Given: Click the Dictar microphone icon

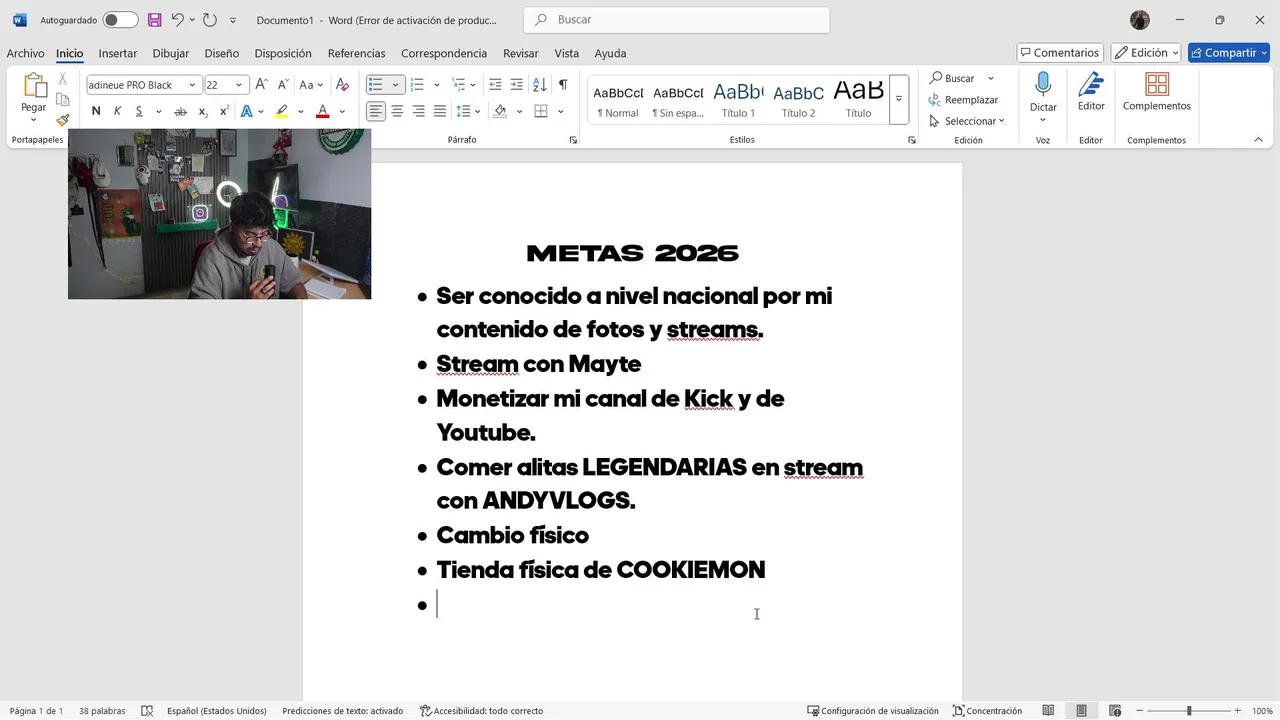Looking at the screenshot, I should [1043, 84].
